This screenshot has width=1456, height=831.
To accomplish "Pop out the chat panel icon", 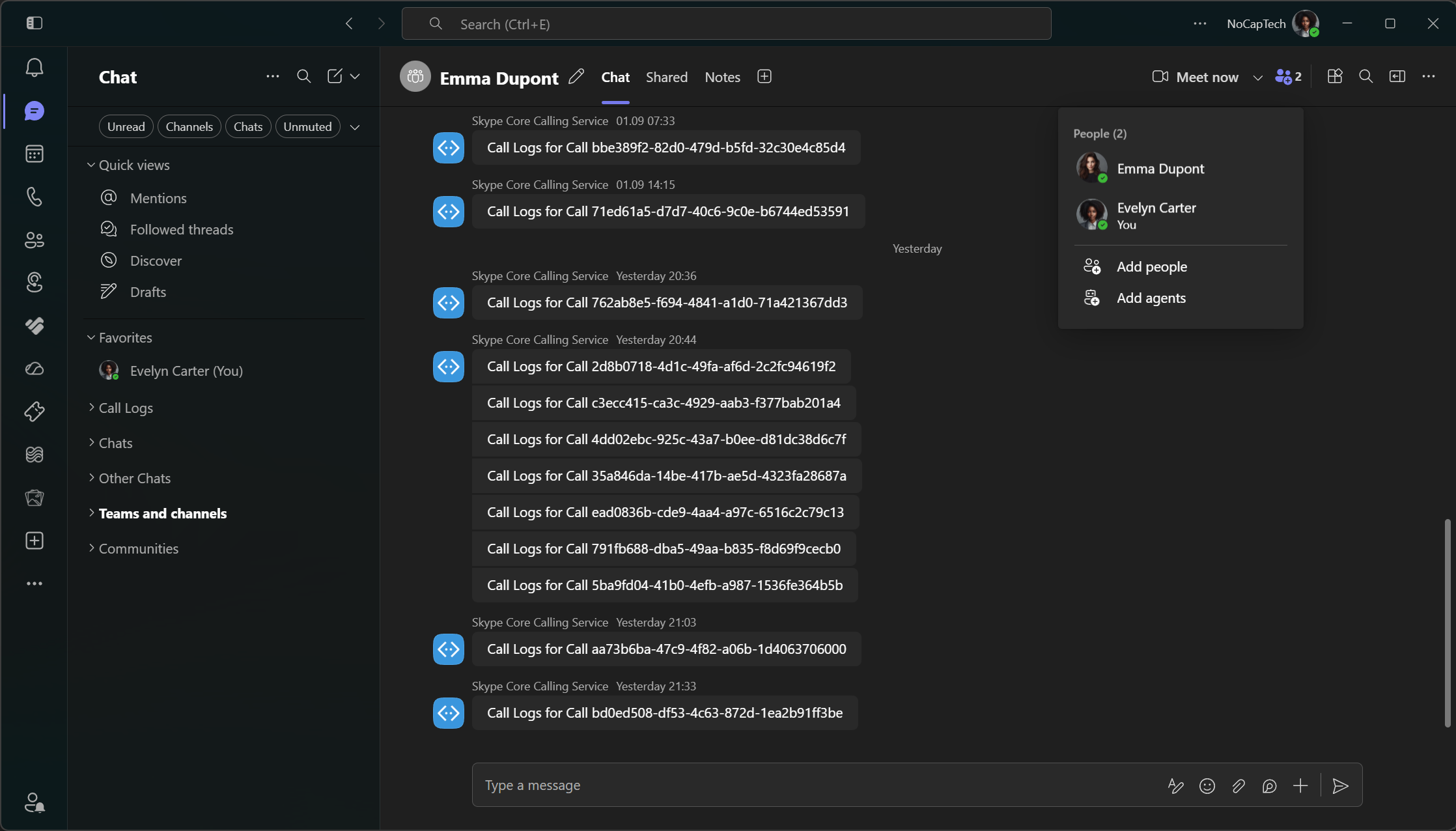I will [x=1397, y=77].
